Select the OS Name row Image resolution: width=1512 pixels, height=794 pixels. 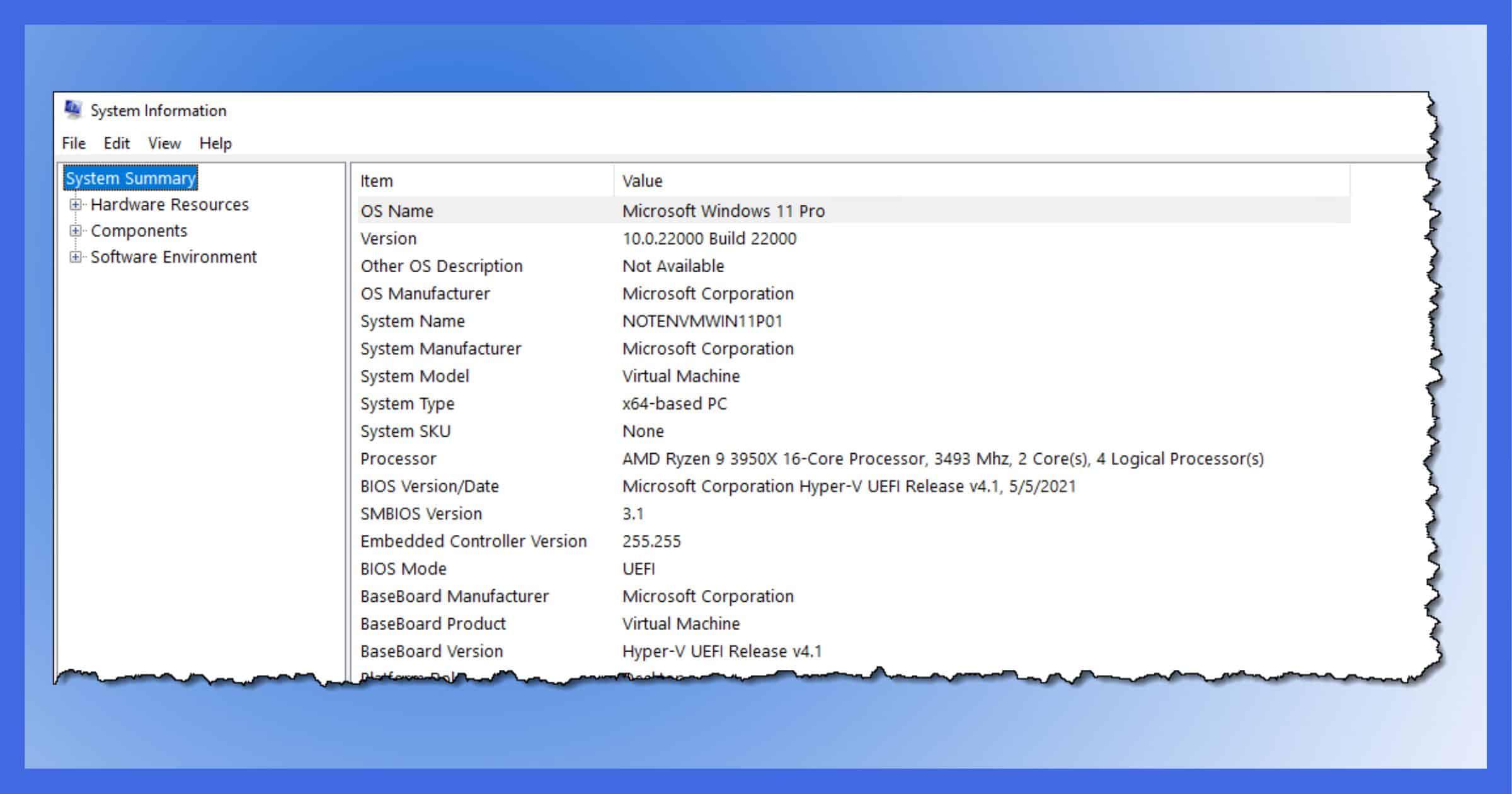pyautogui.click(x=630, y=211)
